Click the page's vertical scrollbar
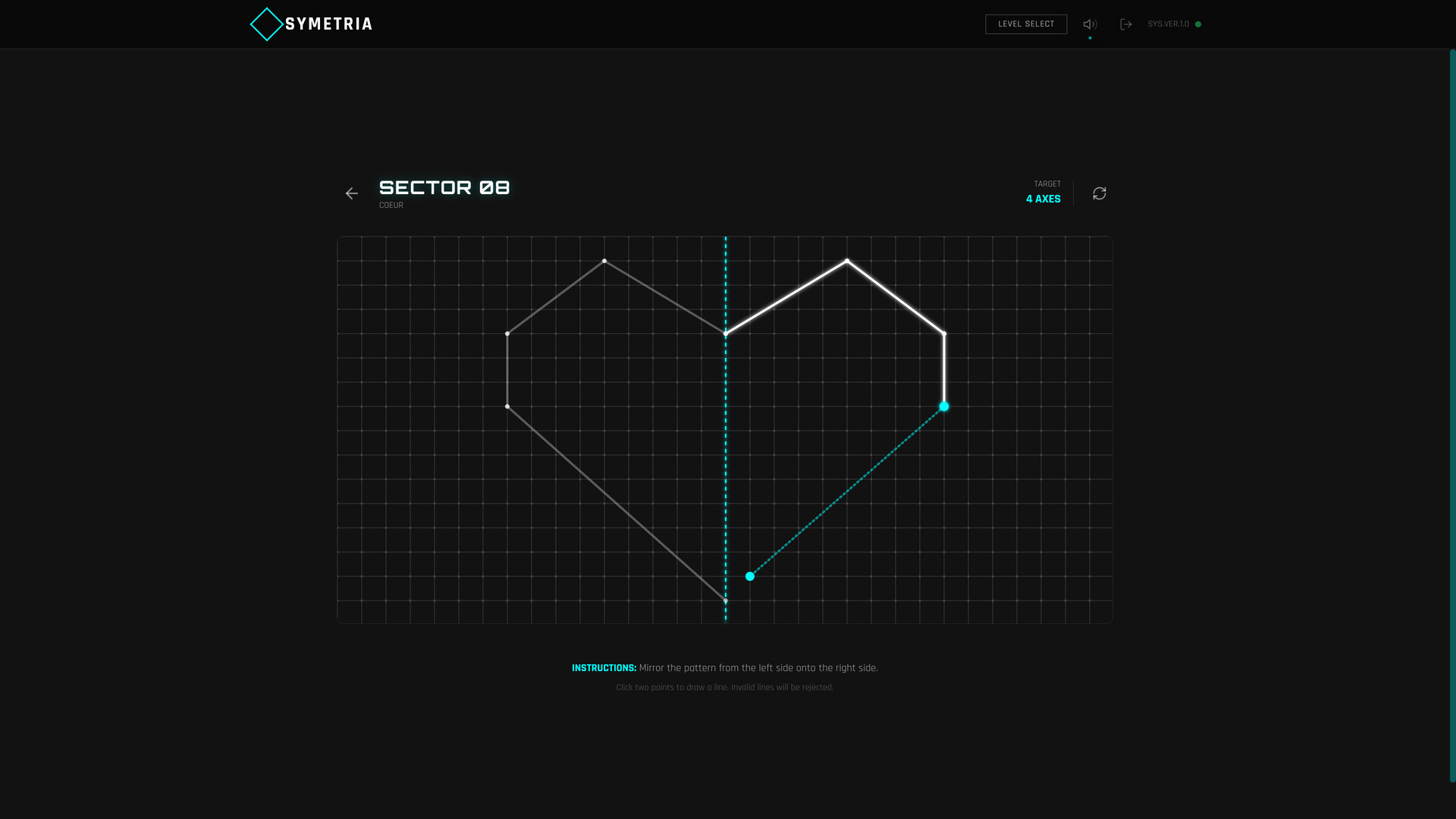The height and width of the screenshot is (819, 1456). [1452, 416]
